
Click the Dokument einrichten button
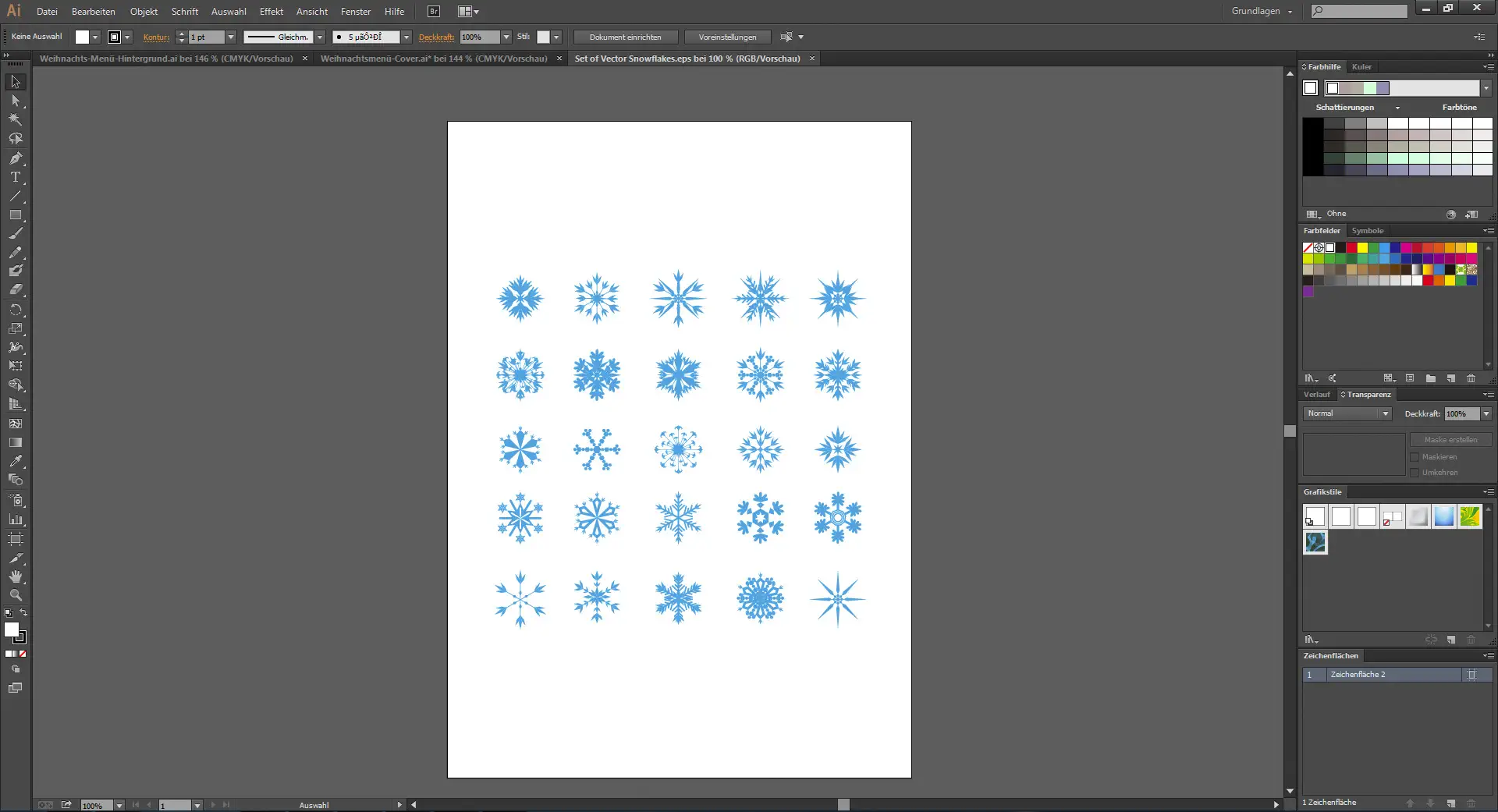coord(625,37)
